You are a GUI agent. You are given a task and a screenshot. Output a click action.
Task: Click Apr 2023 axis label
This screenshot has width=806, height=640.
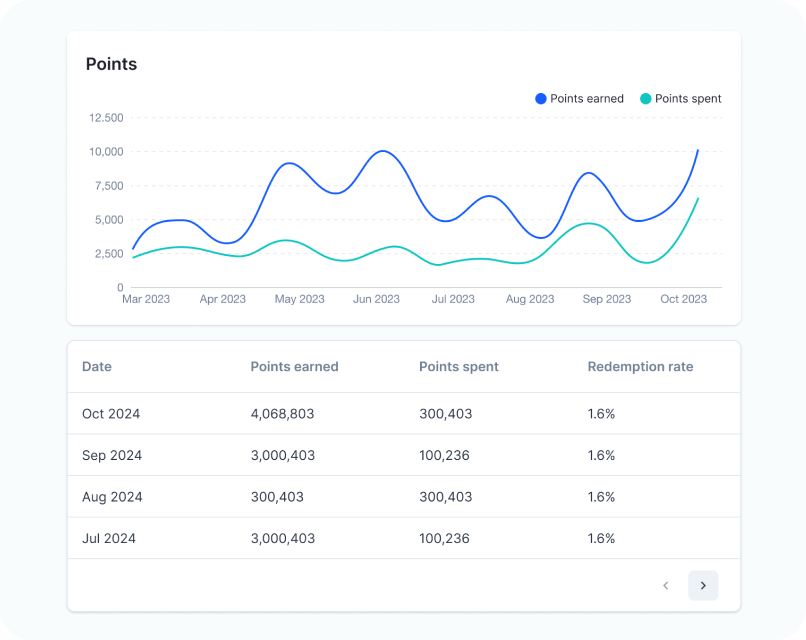[x=223, y=299]
